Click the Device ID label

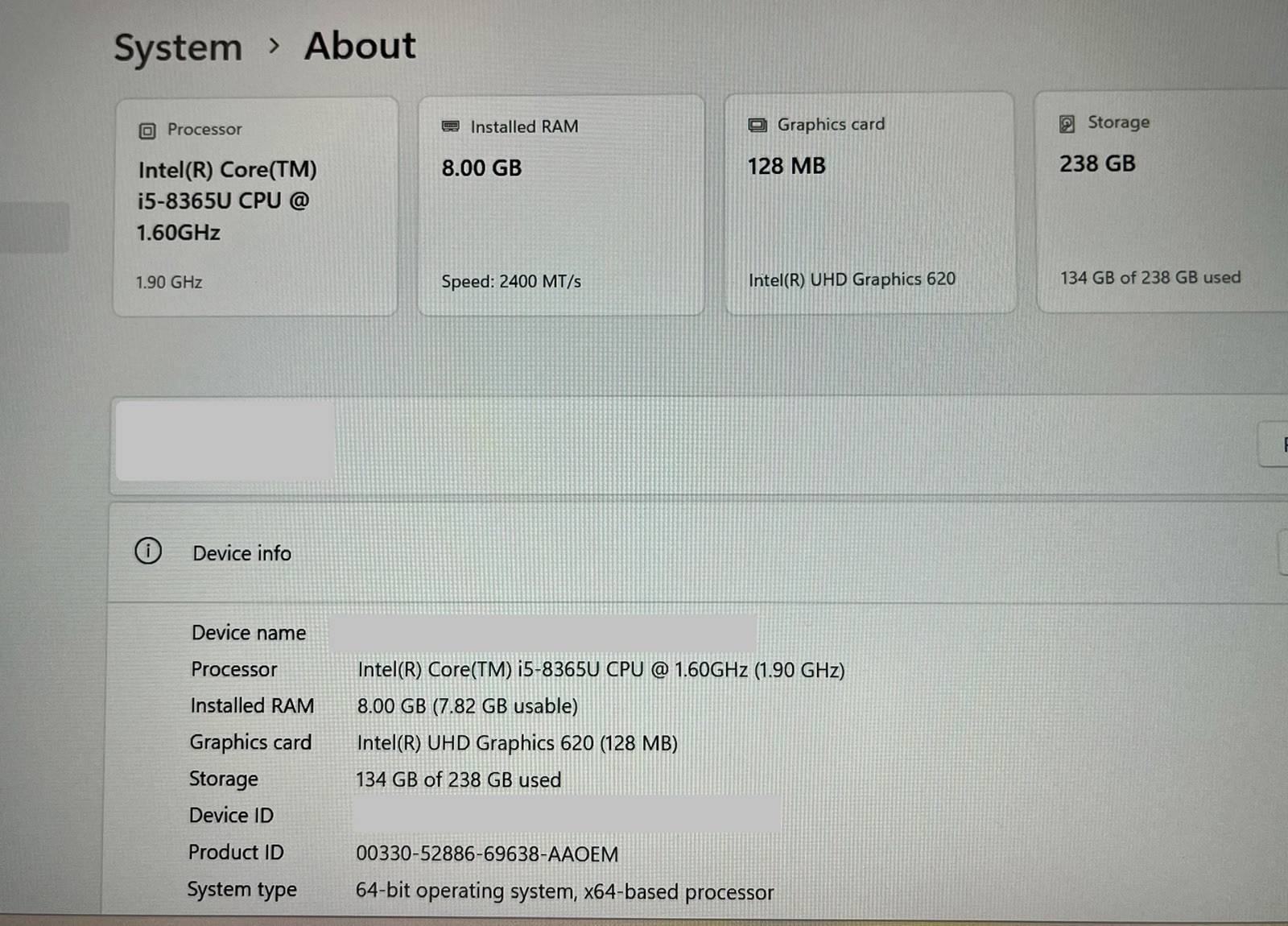click(x=231, y=815)
